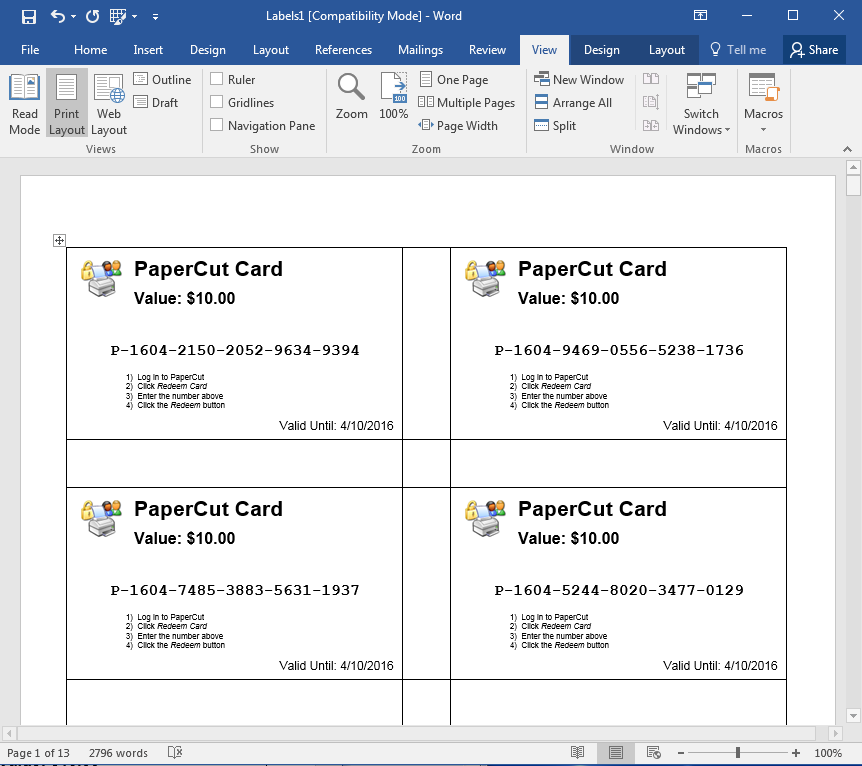Zoom in with the plus button

point(795,753)
